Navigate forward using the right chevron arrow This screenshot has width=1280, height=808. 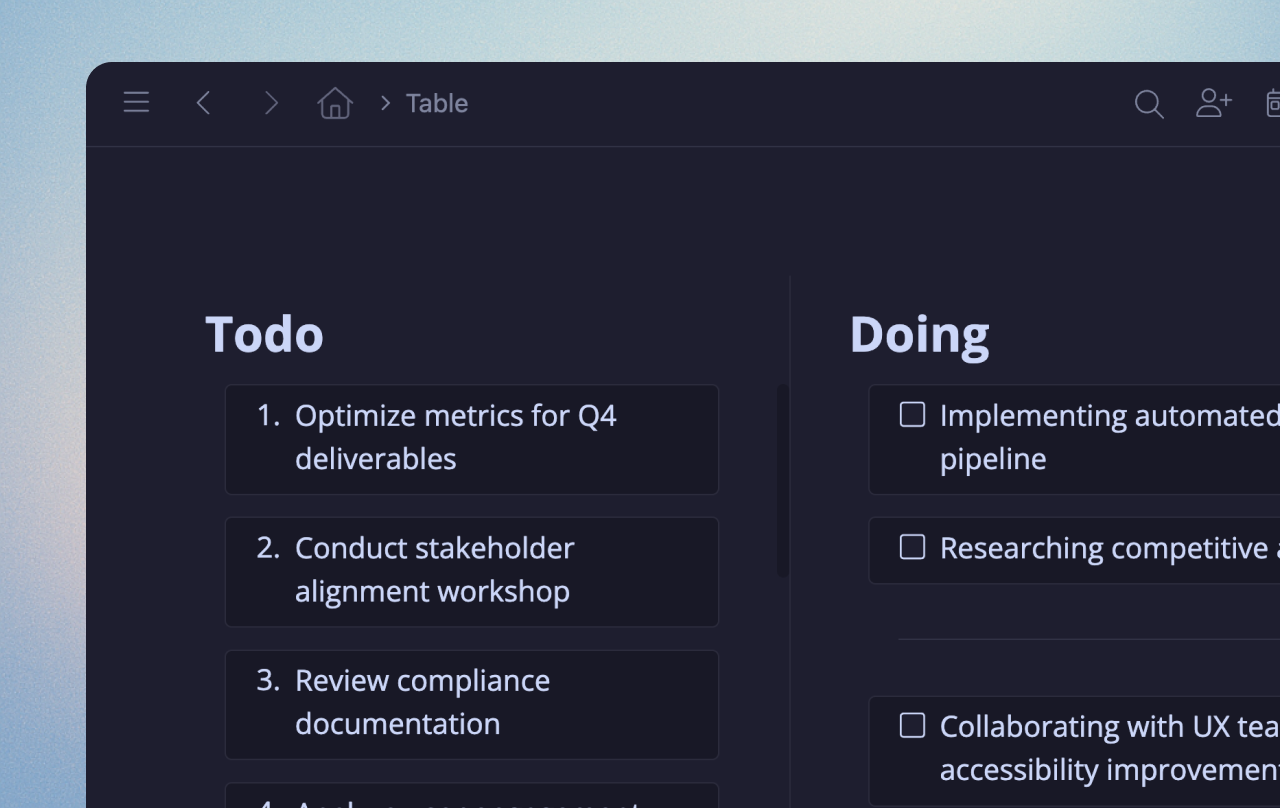[271, 102]
